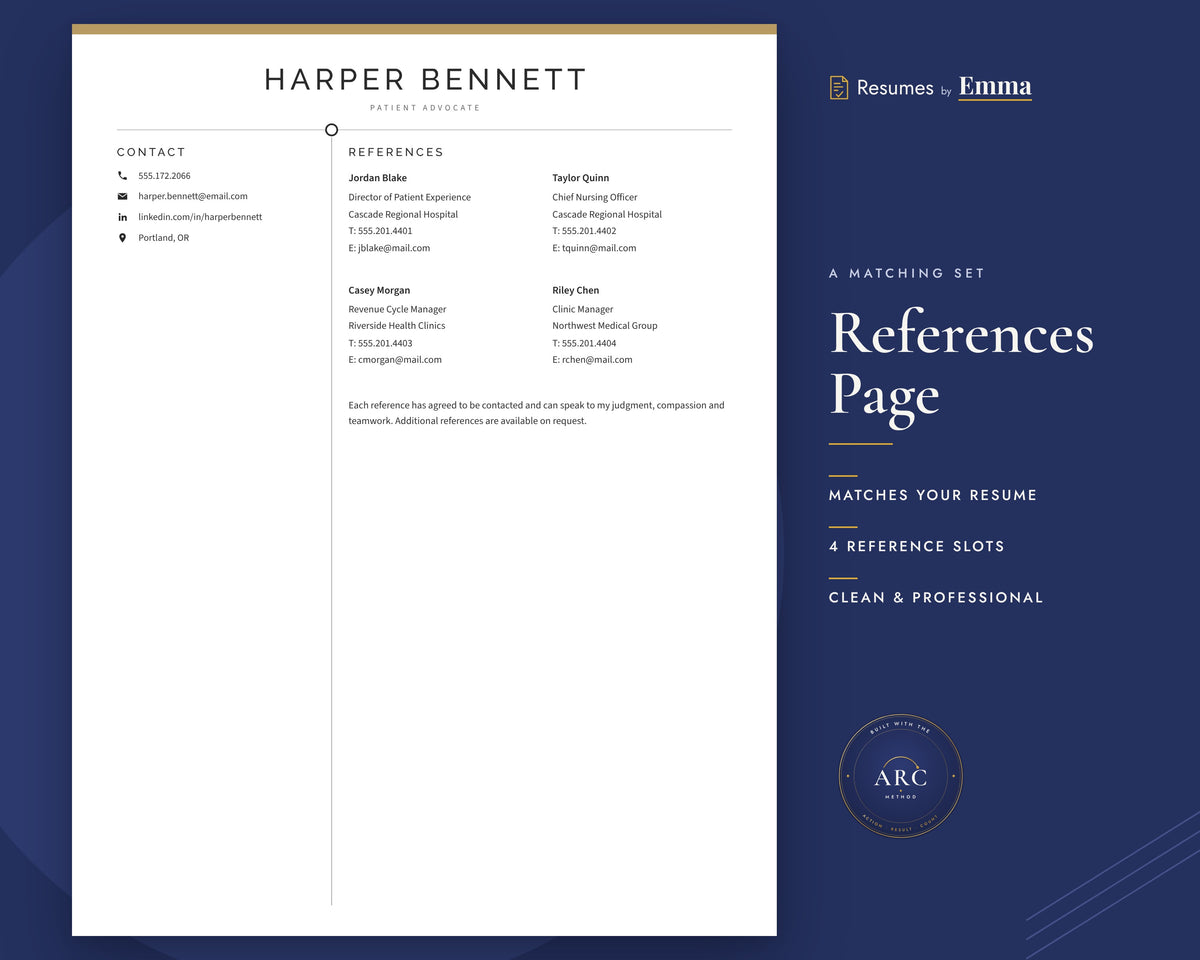Click Director of Patient Experience title
The height and width of the screenshot is (960, 1200).
pyautogui.click(x=409, y=198)
